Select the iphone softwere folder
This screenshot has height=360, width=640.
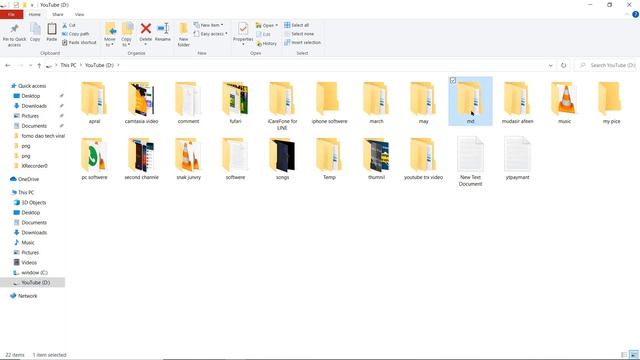329,102
